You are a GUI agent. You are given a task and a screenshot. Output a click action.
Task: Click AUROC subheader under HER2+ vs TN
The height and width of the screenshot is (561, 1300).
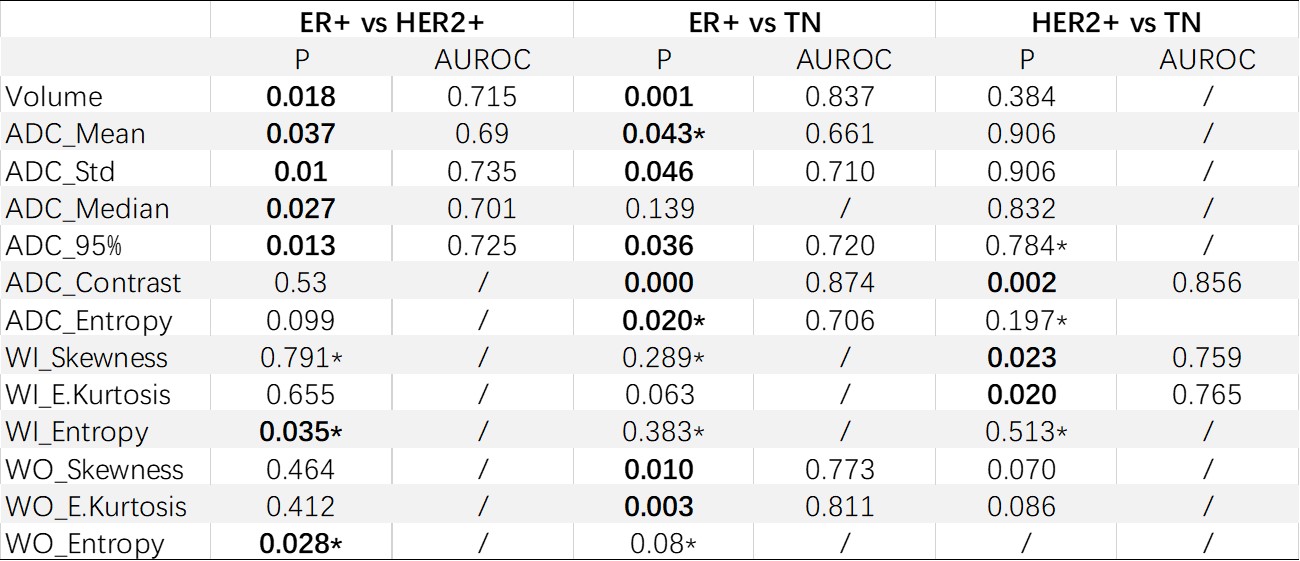tap(1207, 60)
